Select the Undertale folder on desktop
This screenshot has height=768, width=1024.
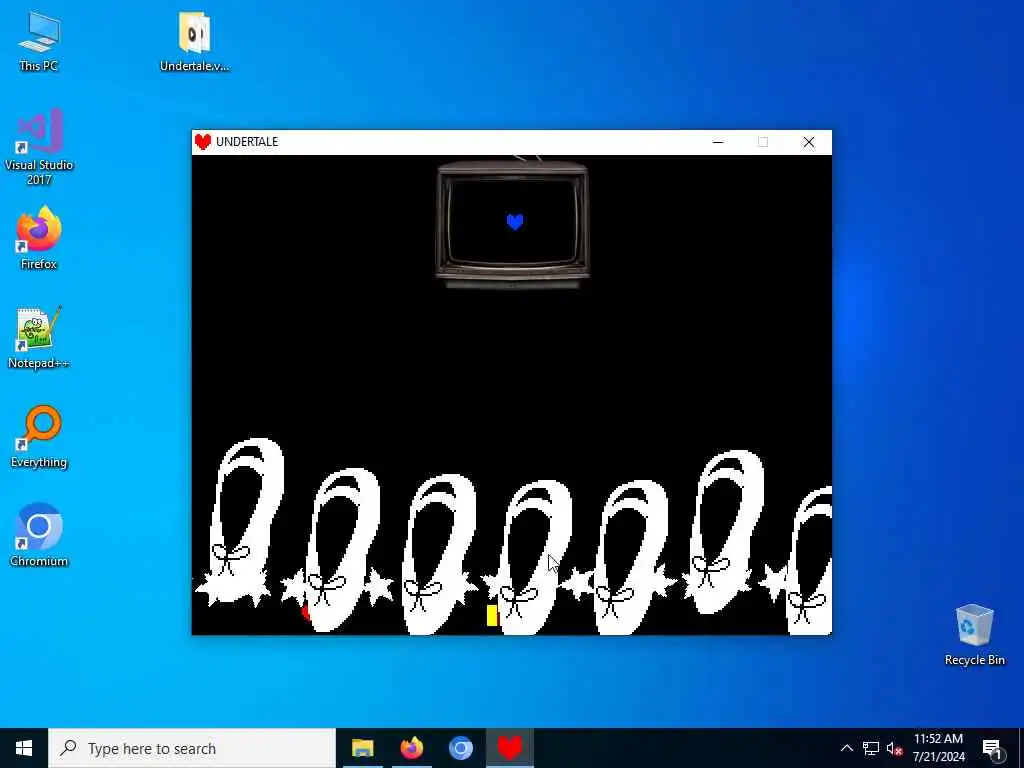(x=195, y=42)
